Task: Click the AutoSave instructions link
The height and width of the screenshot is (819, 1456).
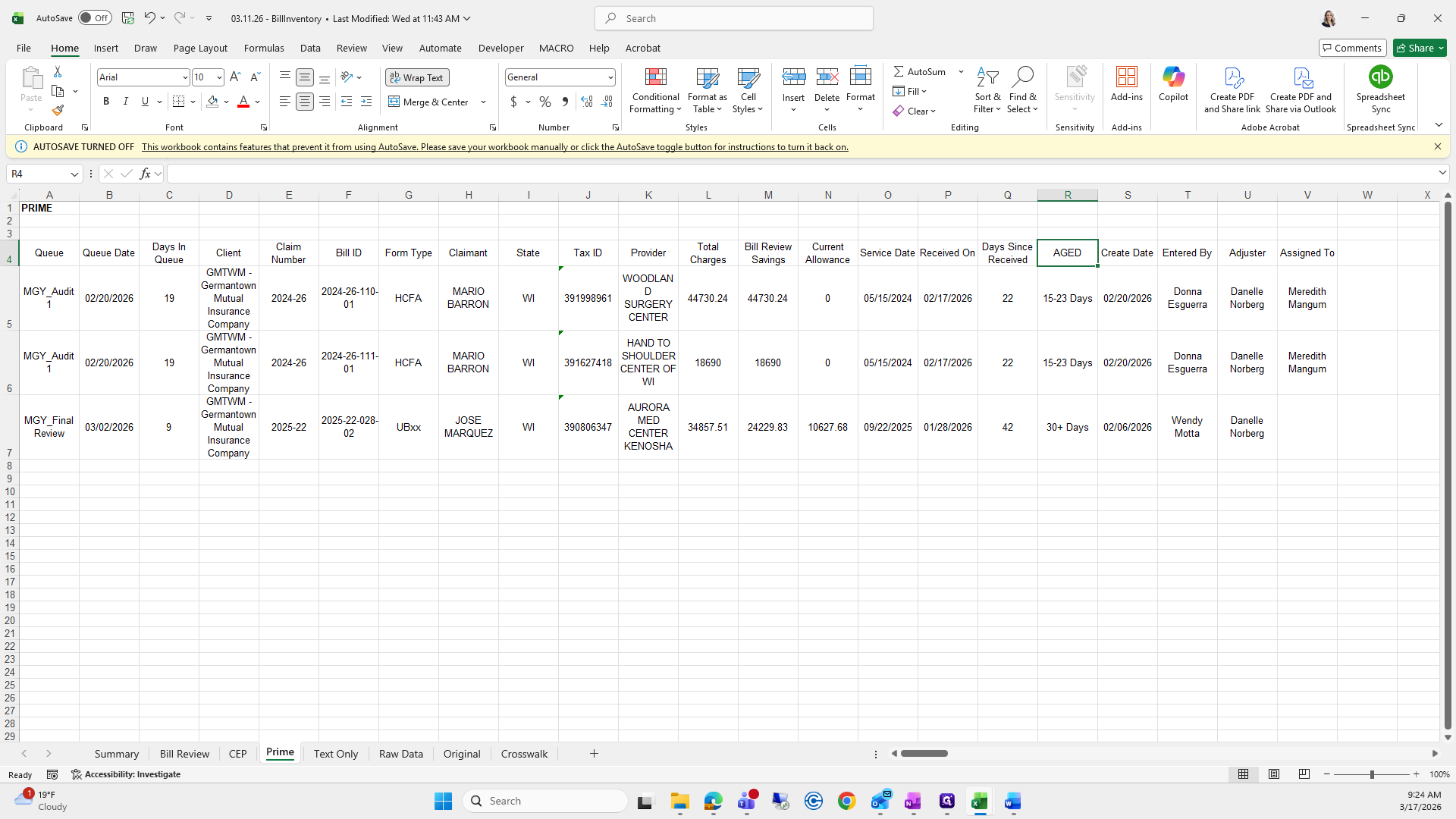Action: coord(494,147)
